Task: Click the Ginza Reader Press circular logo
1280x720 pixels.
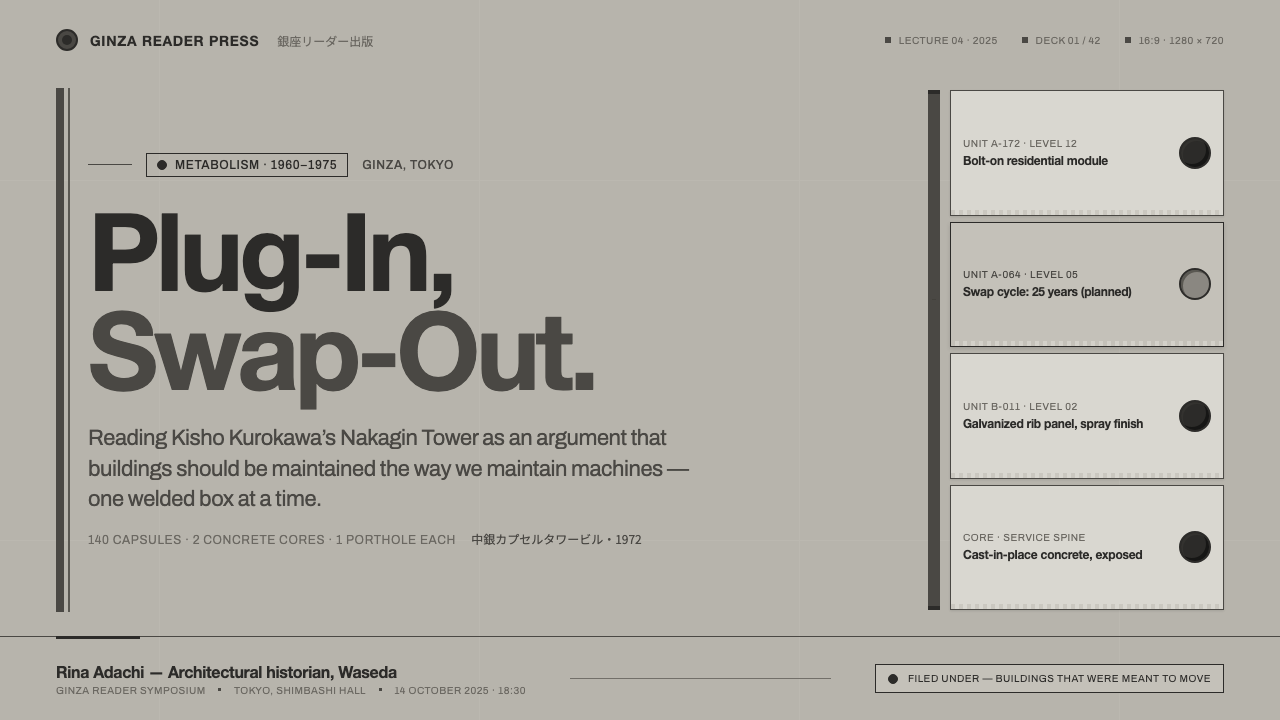Action: [x=67, y=40]
